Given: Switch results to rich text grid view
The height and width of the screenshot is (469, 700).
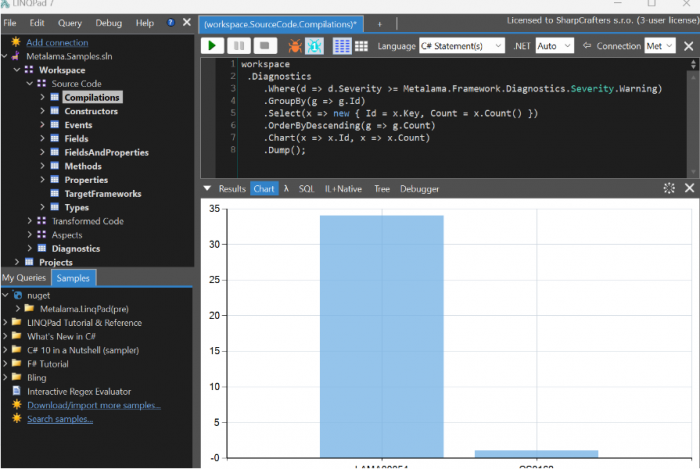Looking at the screenshot, I should coord(342,46).
